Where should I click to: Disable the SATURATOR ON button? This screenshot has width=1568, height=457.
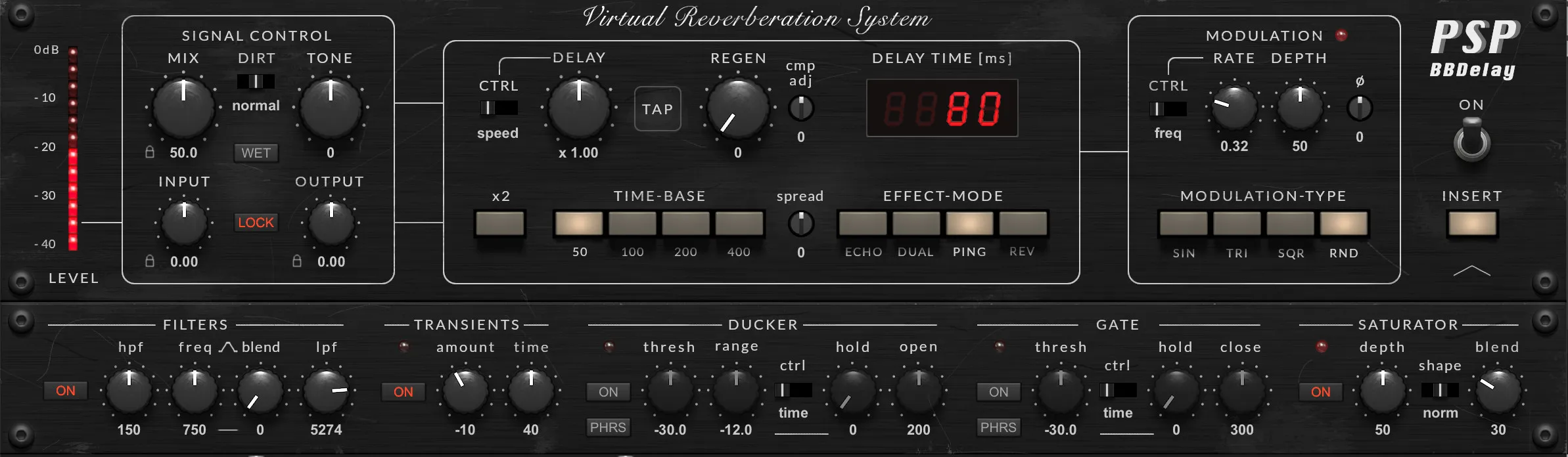pyautogui.click(x=1320, y=392)
